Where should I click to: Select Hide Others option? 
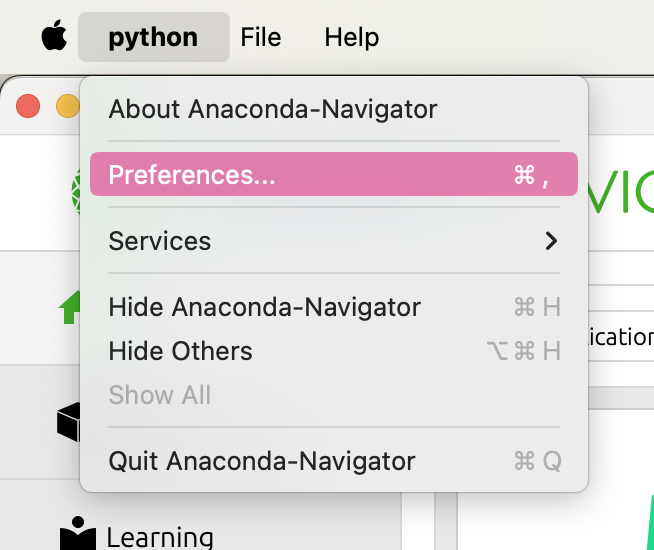[x=334, y=351]
